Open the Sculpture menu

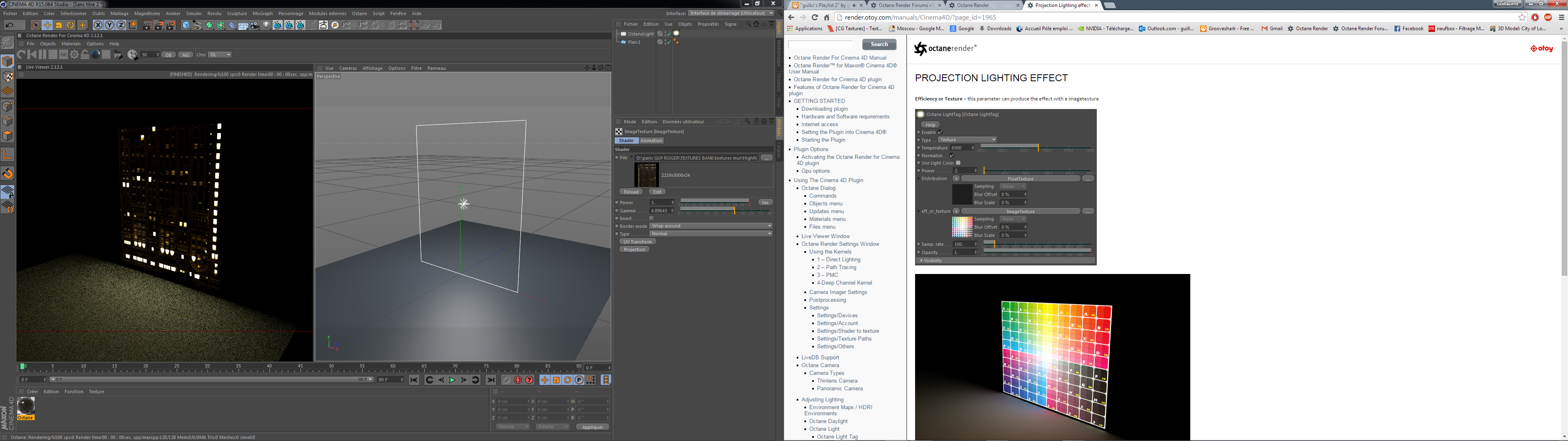pyautogui.click(x=237, y=13)
